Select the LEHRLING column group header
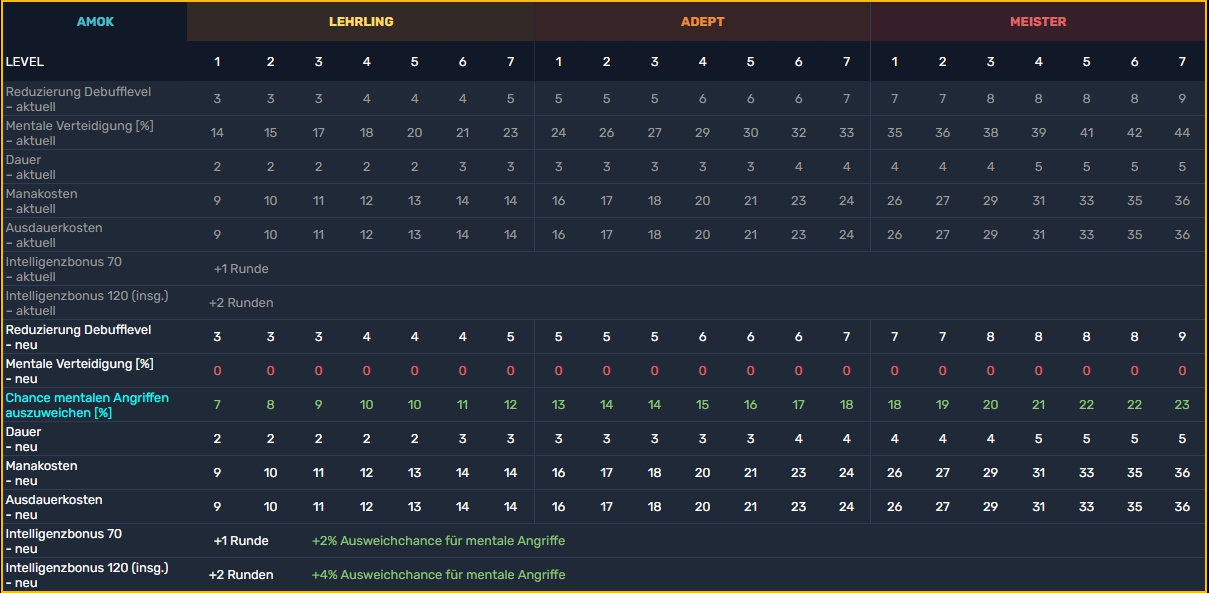Screen dimensions: 1209x593 tap(361, 21)
